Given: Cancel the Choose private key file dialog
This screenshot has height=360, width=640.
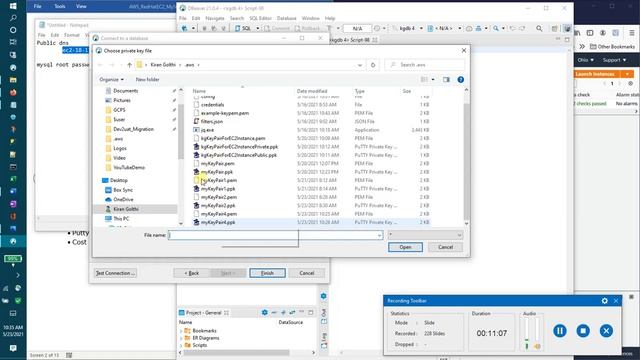Looking at the screenshot, I should click(445, 247).
